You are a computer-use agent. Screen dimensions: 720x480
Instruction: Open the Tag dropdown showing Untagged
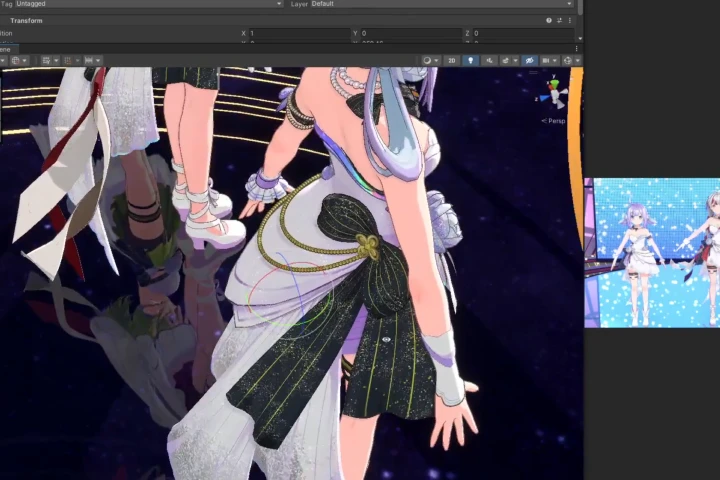(149, 4)
